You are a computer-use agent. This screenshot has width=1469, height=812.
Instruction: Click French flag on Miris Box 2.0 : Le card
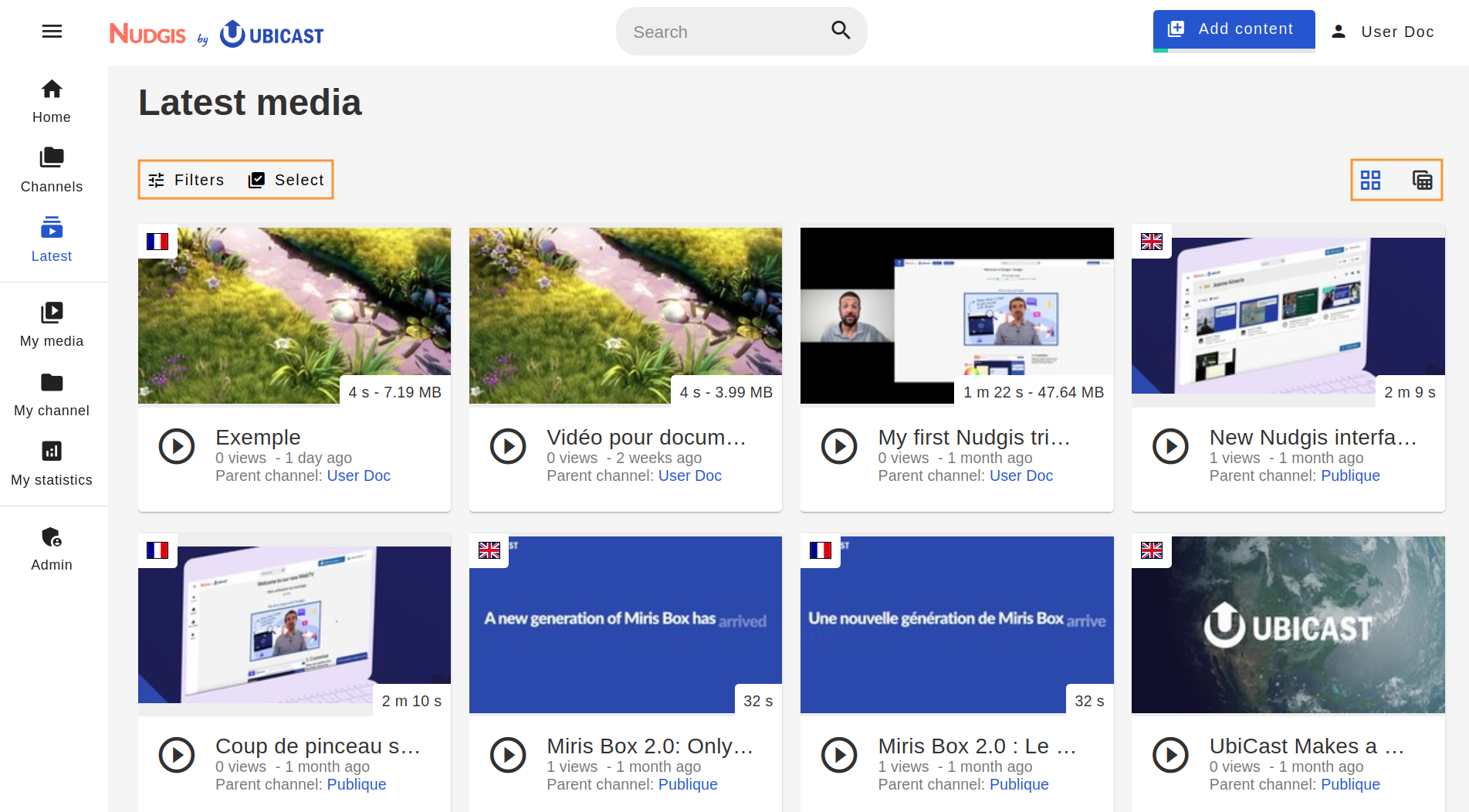pos(821,550)
